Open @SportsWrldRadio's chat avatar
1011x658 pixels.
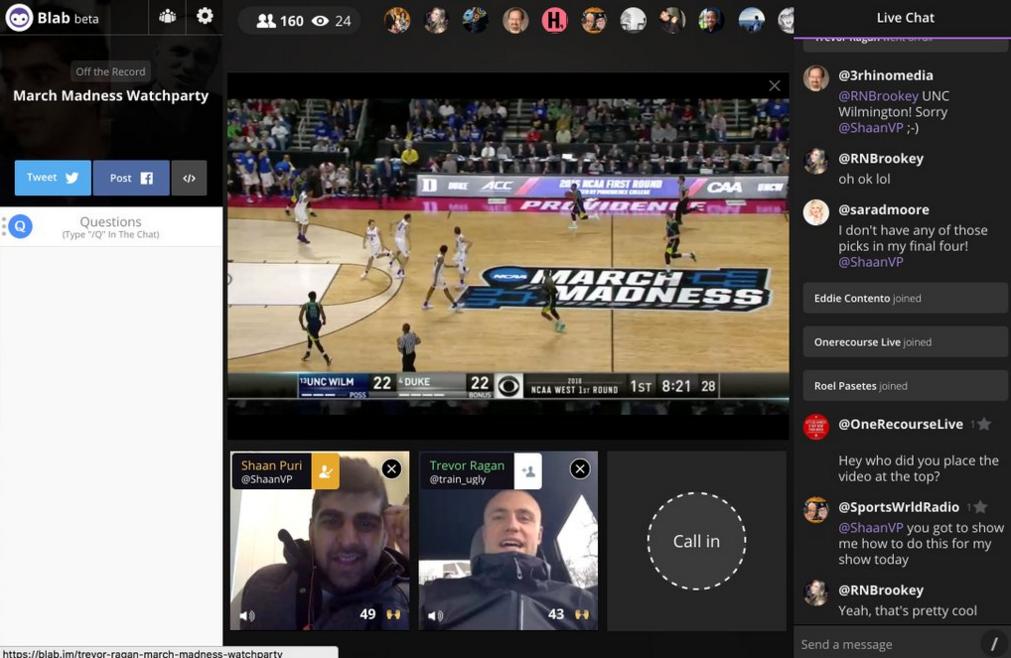pyautogui.click(x=816, y=510)
